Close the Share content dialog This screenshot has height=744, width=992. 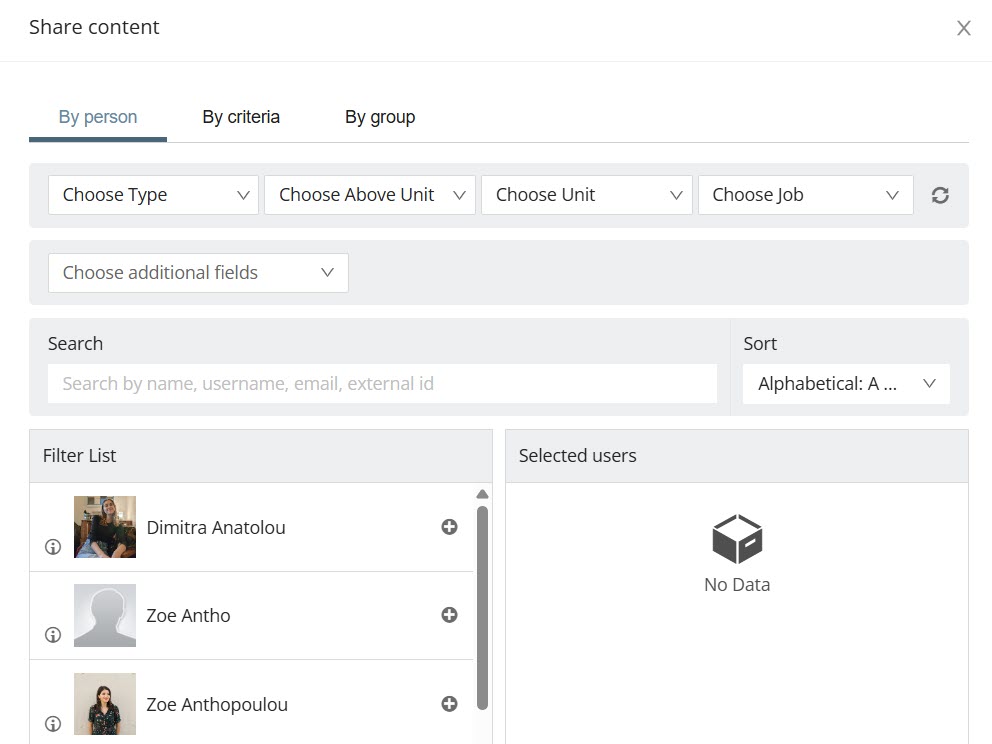(x=963, y=28)
